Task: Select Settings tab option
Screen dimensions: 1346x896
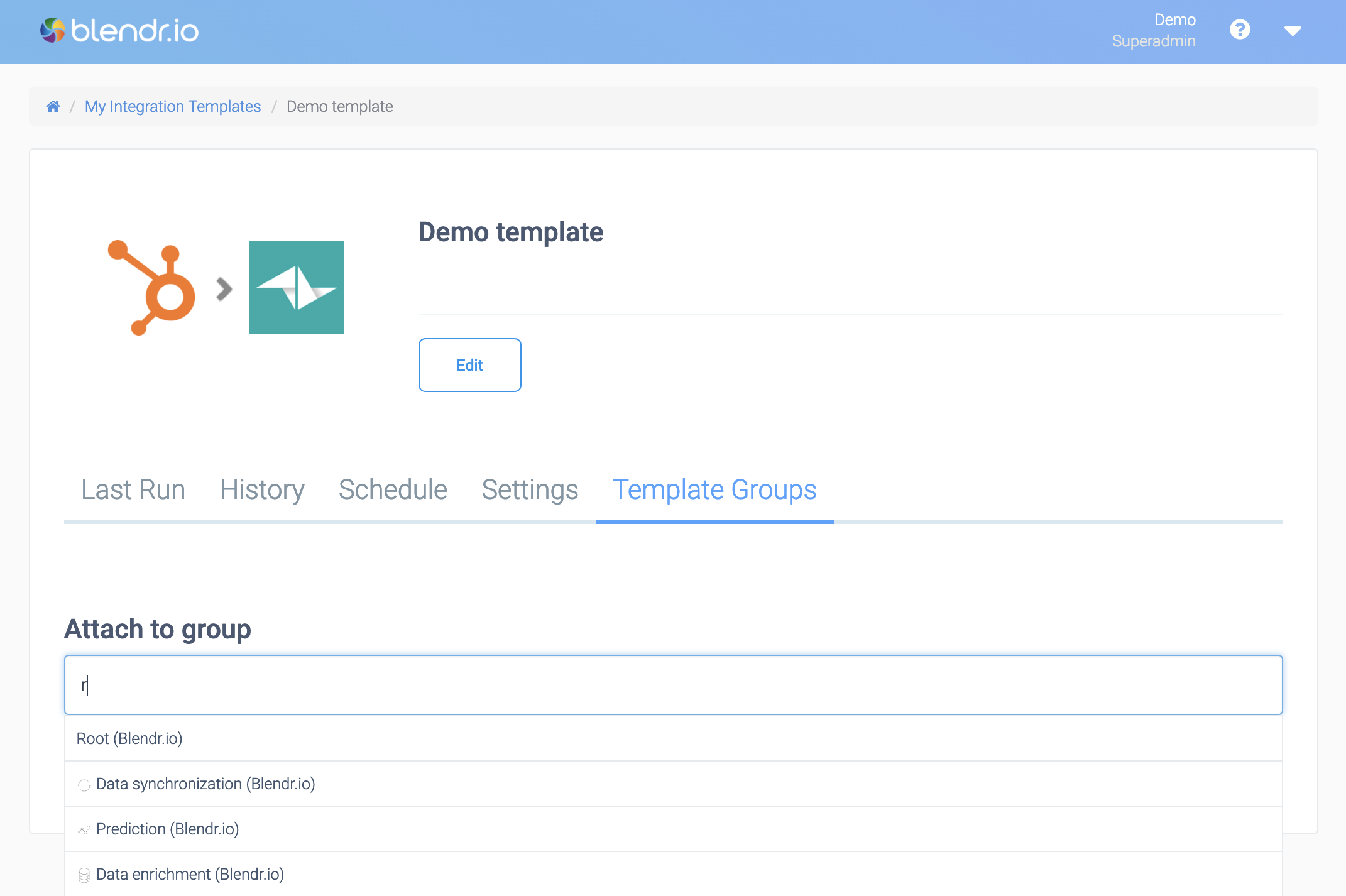Action: (529, 488)
